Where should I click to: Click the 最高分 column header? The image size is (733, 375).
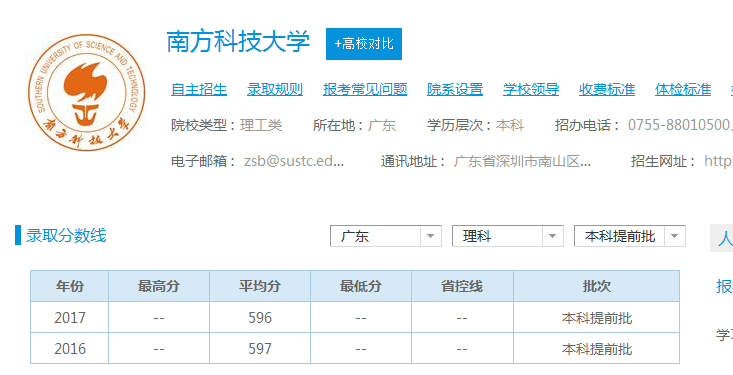point(159,286)
